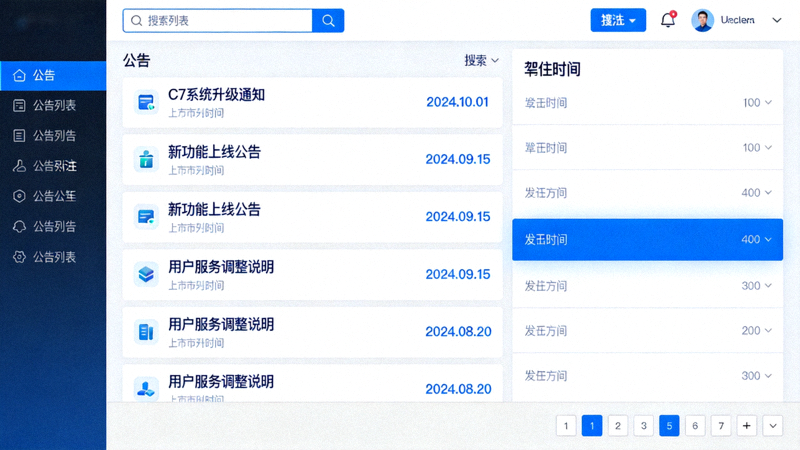Screen dimensions: 800x450
Task: Open the 搜法 dropdown button
Action: (618, 20)
